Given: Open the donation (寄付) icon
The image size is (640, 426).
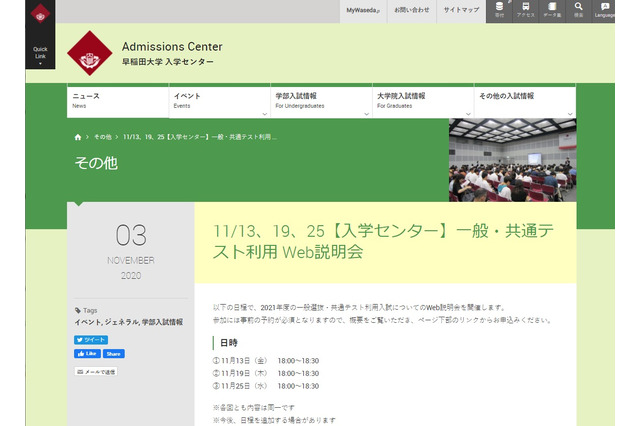Looking at the screenshot, I should tap(499, 10).
